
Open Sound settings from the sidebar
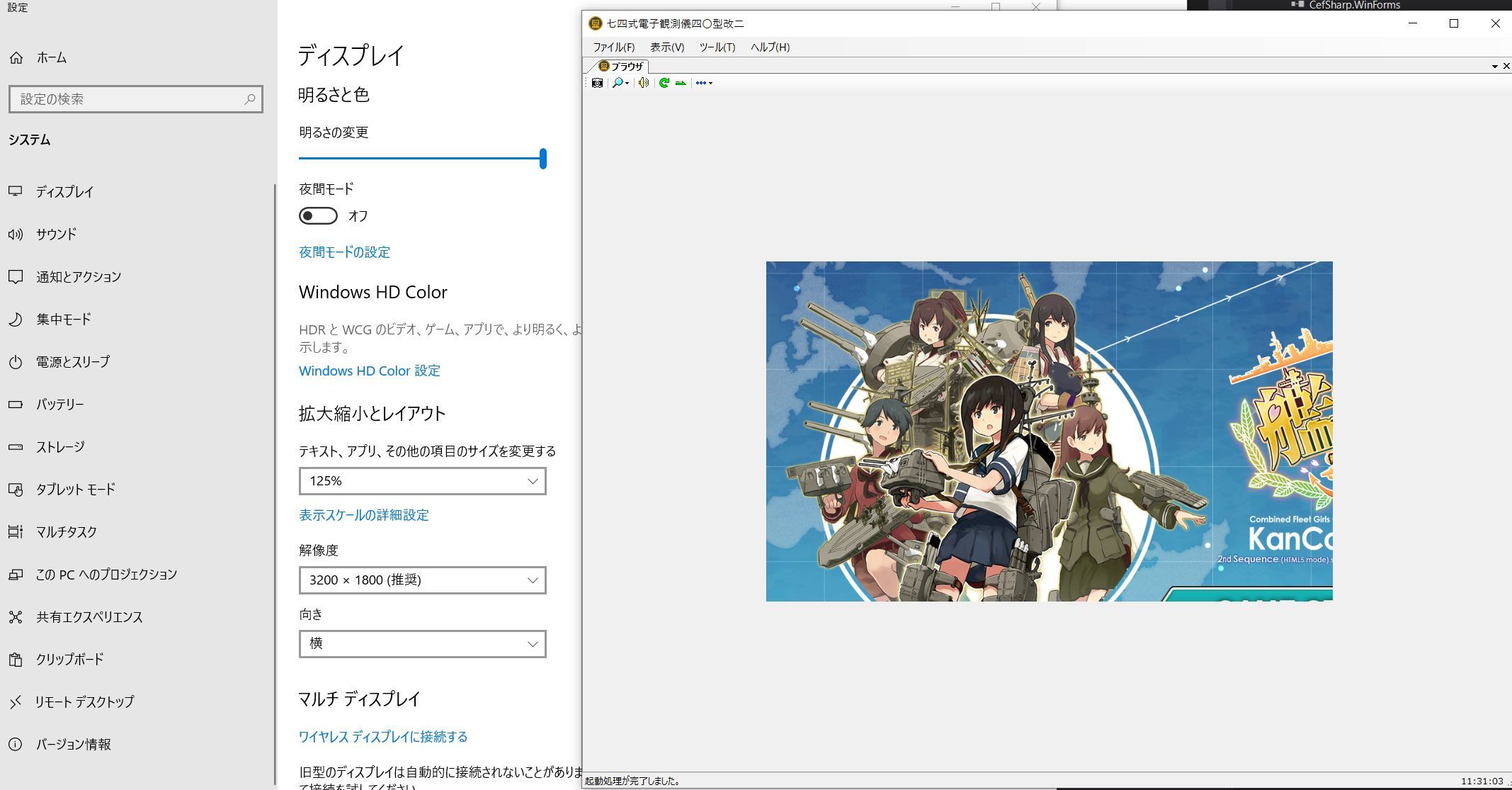(56, 234)
